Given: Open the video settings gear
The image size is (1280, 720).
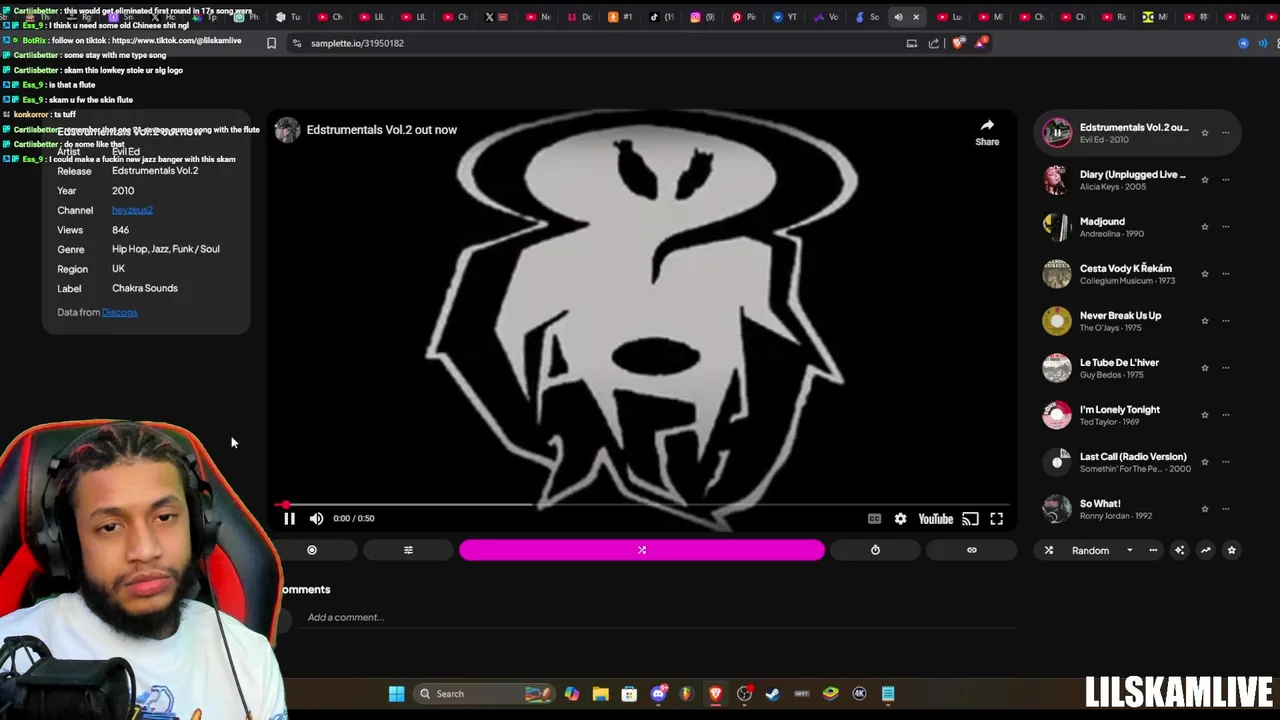Looking at the screenshot, I should point(900,518).
